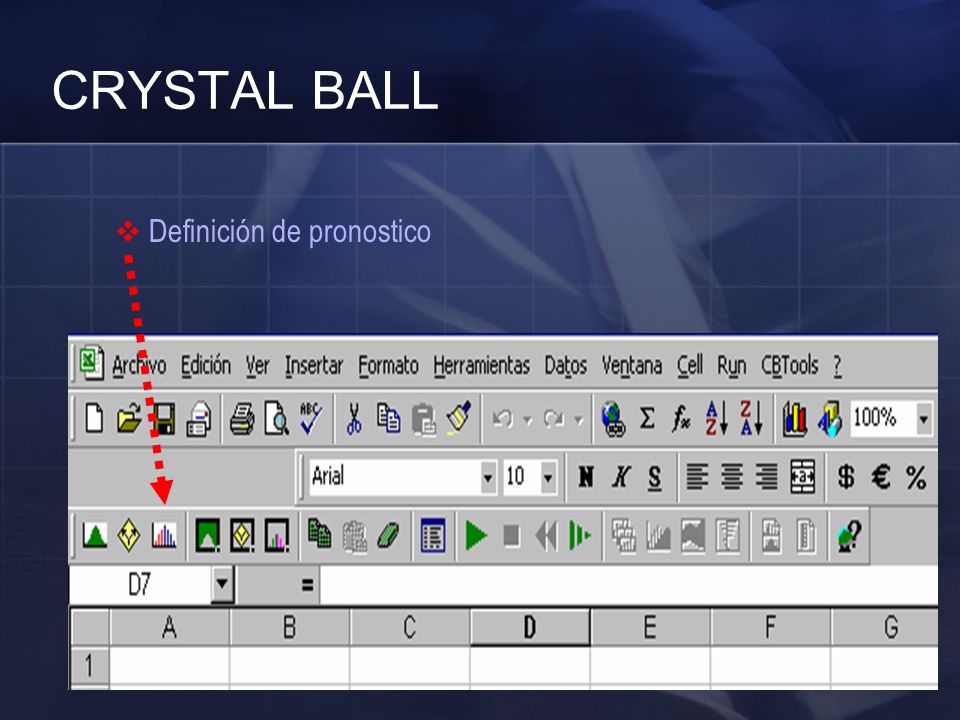Open the Insert Function fx icon
960x720 pixels.
click(681, 419)
